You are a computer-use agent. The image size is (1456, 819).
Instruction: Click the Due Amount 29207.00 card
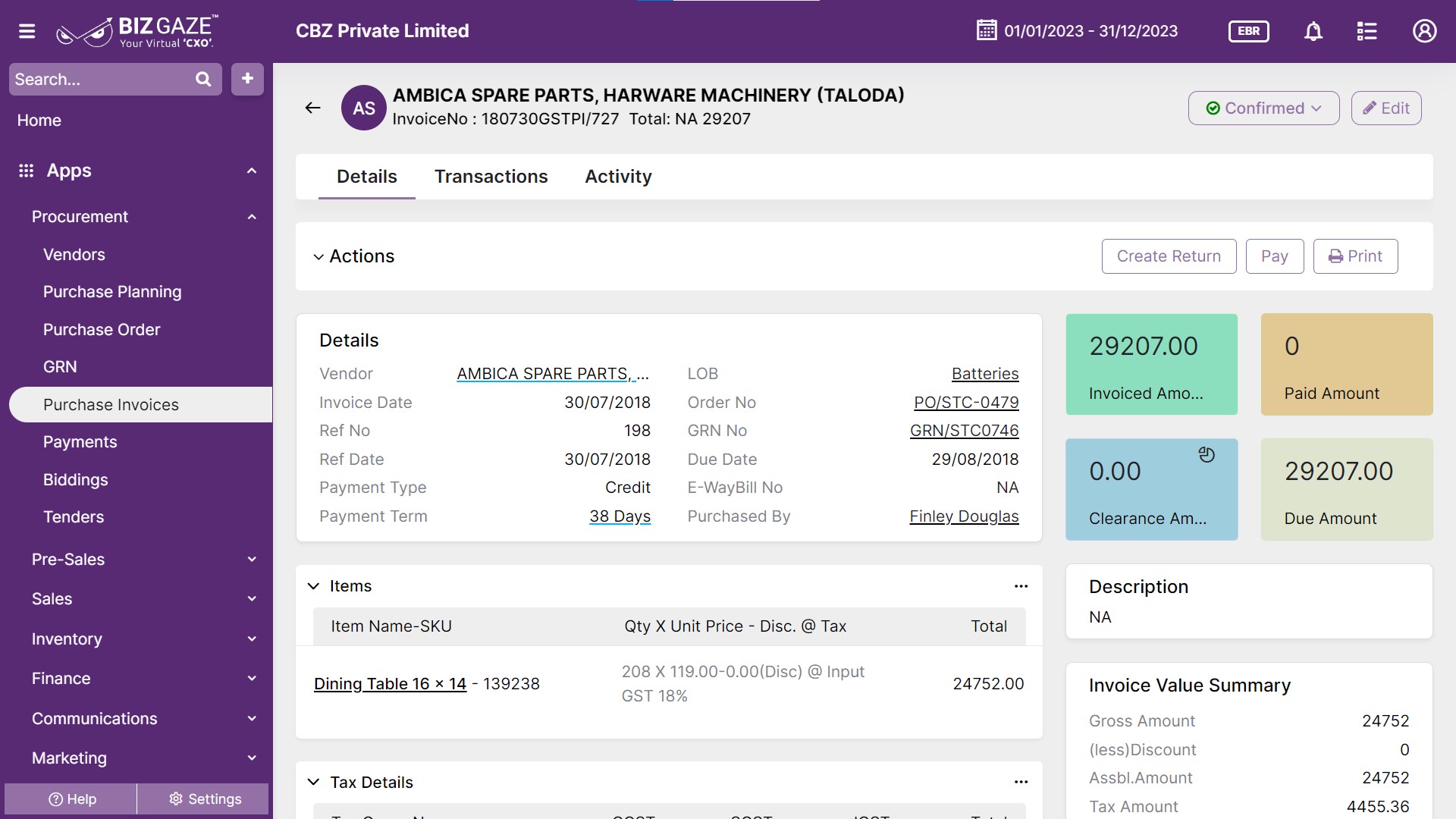pos(1346,489)
